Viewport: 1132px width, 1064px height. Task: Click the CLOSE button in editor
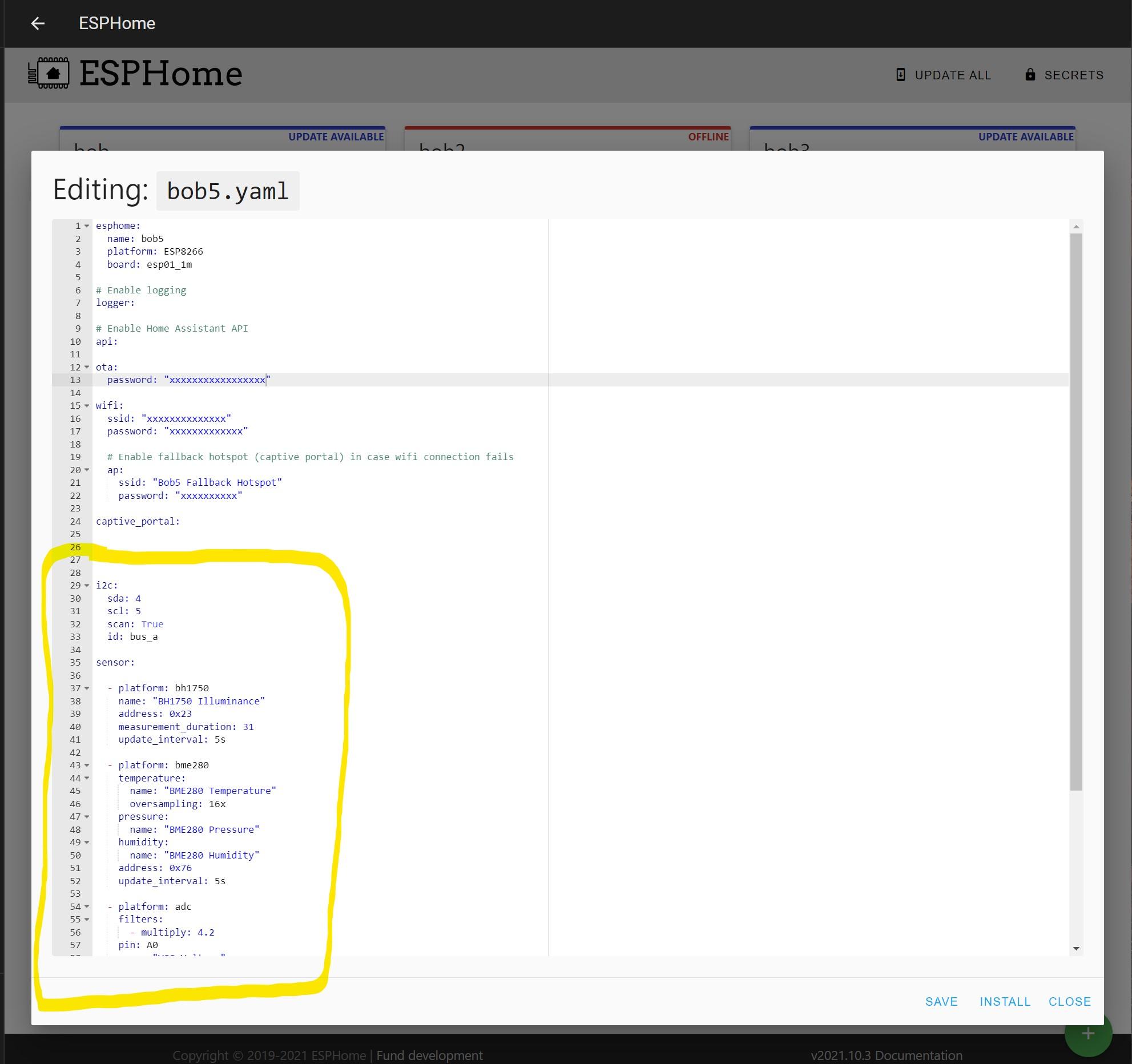[x=1069, y=1001]
